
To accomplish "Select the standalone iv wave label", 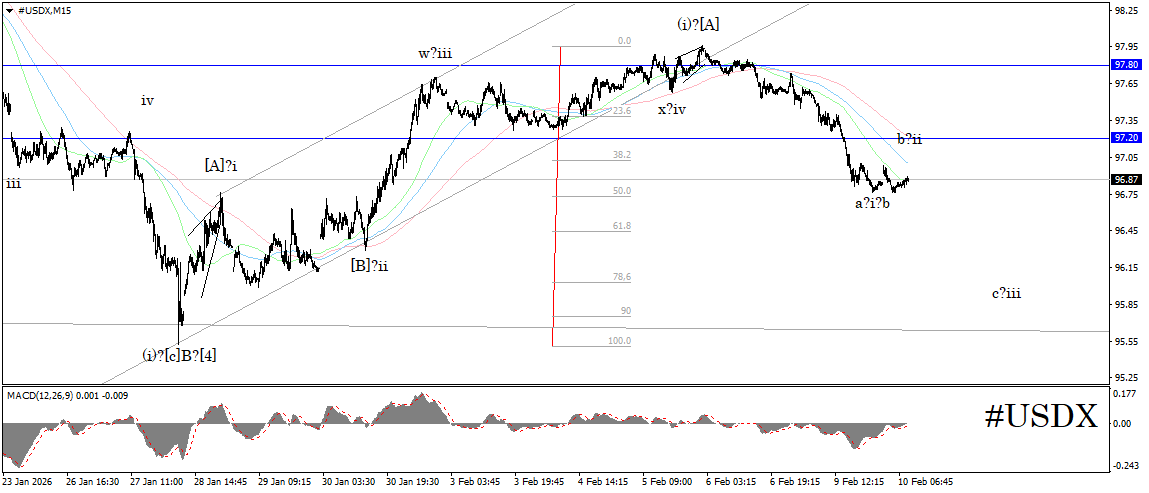I will 147,101.
